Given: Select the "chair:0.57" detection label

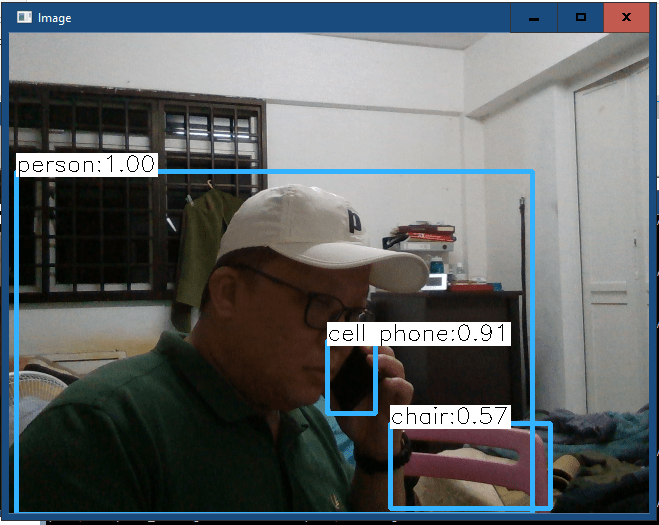Looking at the screenshot, I should [x=450, y=416].
